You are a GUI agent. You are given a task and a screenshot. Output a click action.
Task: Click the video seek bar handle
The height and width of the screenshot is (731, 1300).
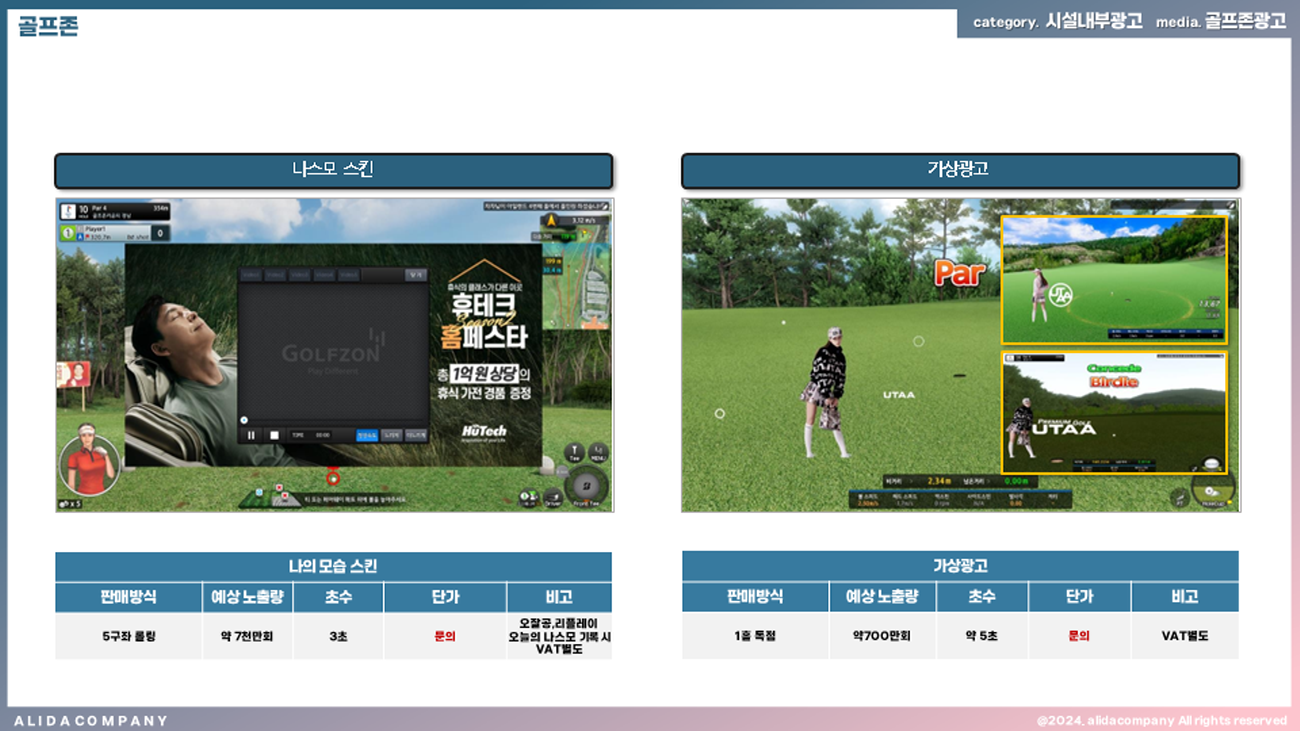click(x=243, y=420)
